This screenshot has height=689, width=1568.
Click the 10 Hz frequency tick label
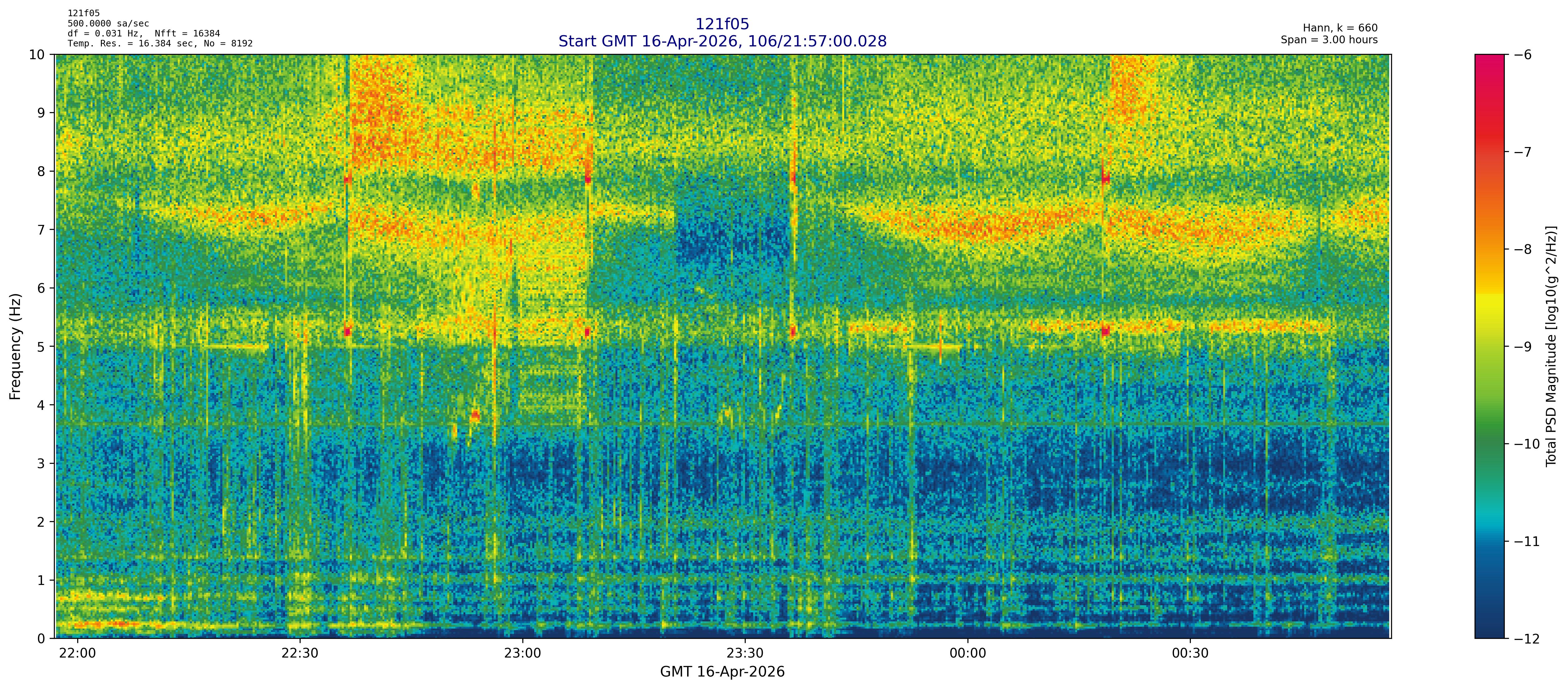pyautogui.click(x=37, y=55)
